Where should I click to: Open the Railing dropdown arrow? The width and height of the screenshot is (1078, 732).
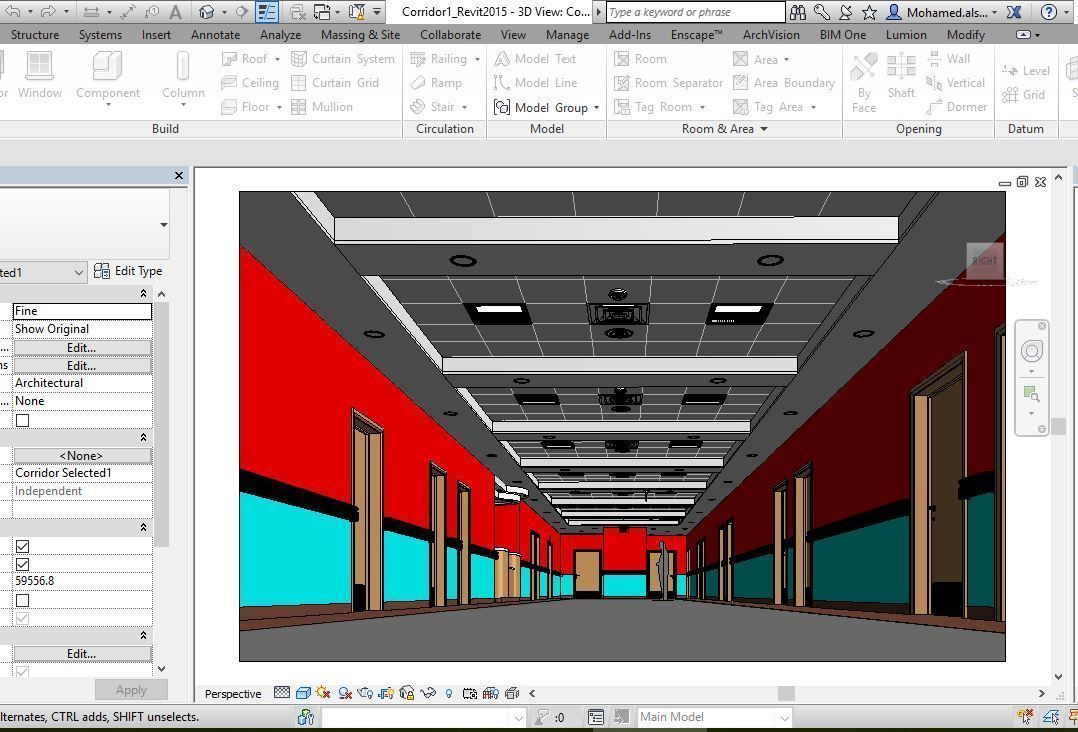[x=477, y=59]
